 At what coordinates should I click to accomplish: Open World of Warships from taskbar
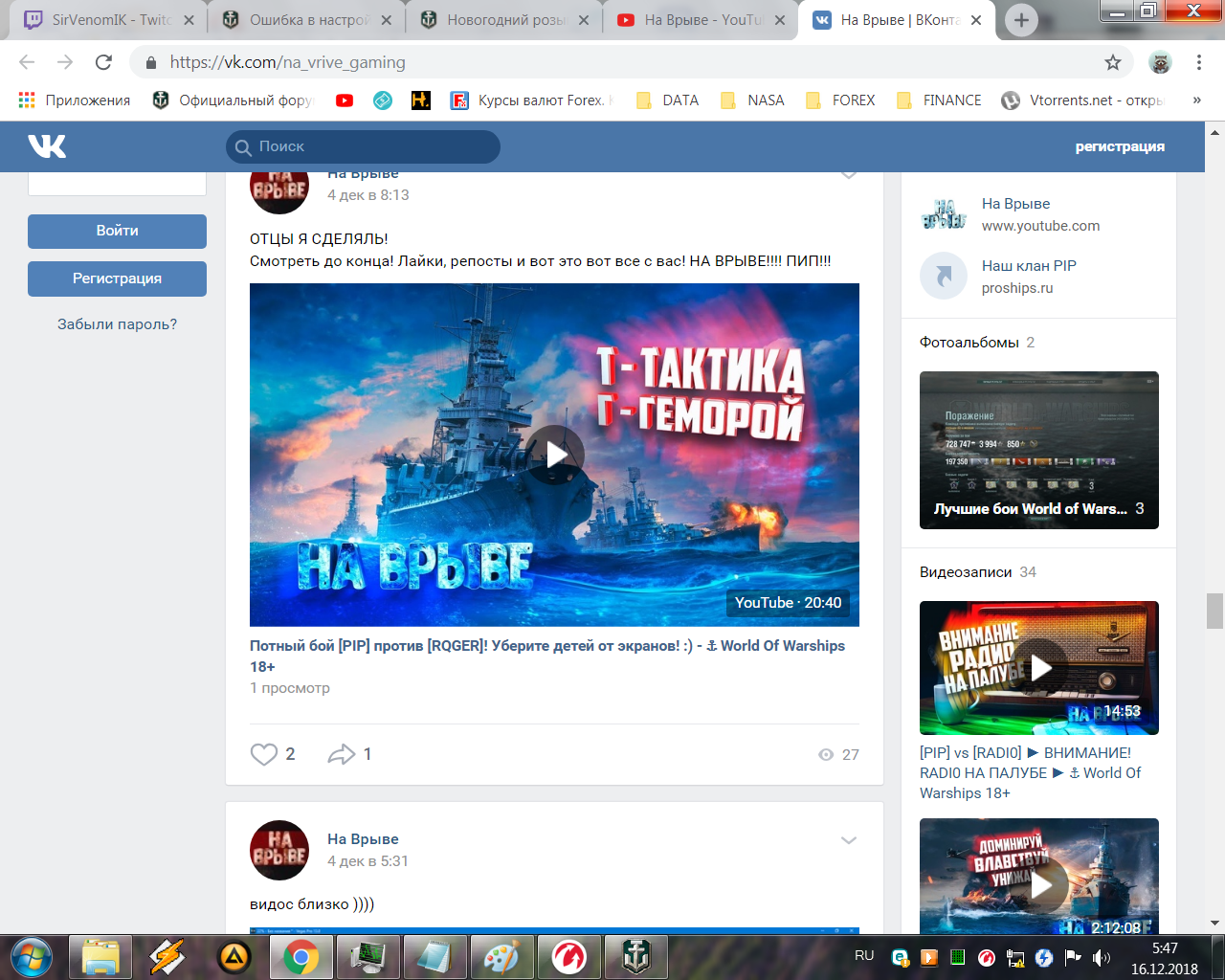click(636, 957)
